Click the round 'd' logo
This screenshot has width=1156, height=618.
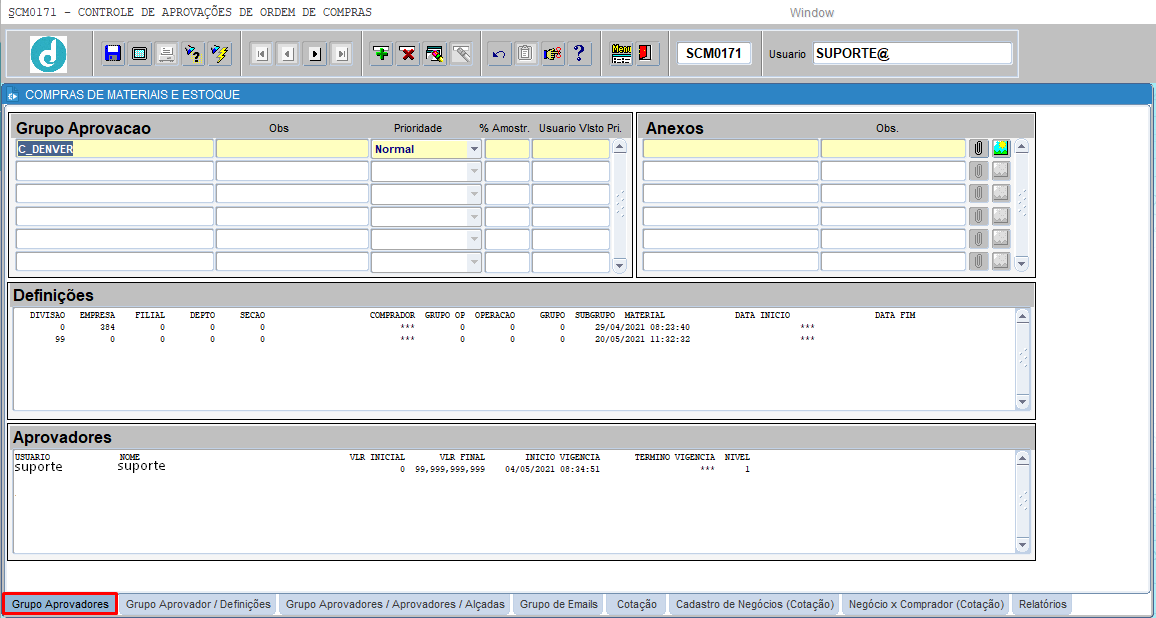[49, 54]
